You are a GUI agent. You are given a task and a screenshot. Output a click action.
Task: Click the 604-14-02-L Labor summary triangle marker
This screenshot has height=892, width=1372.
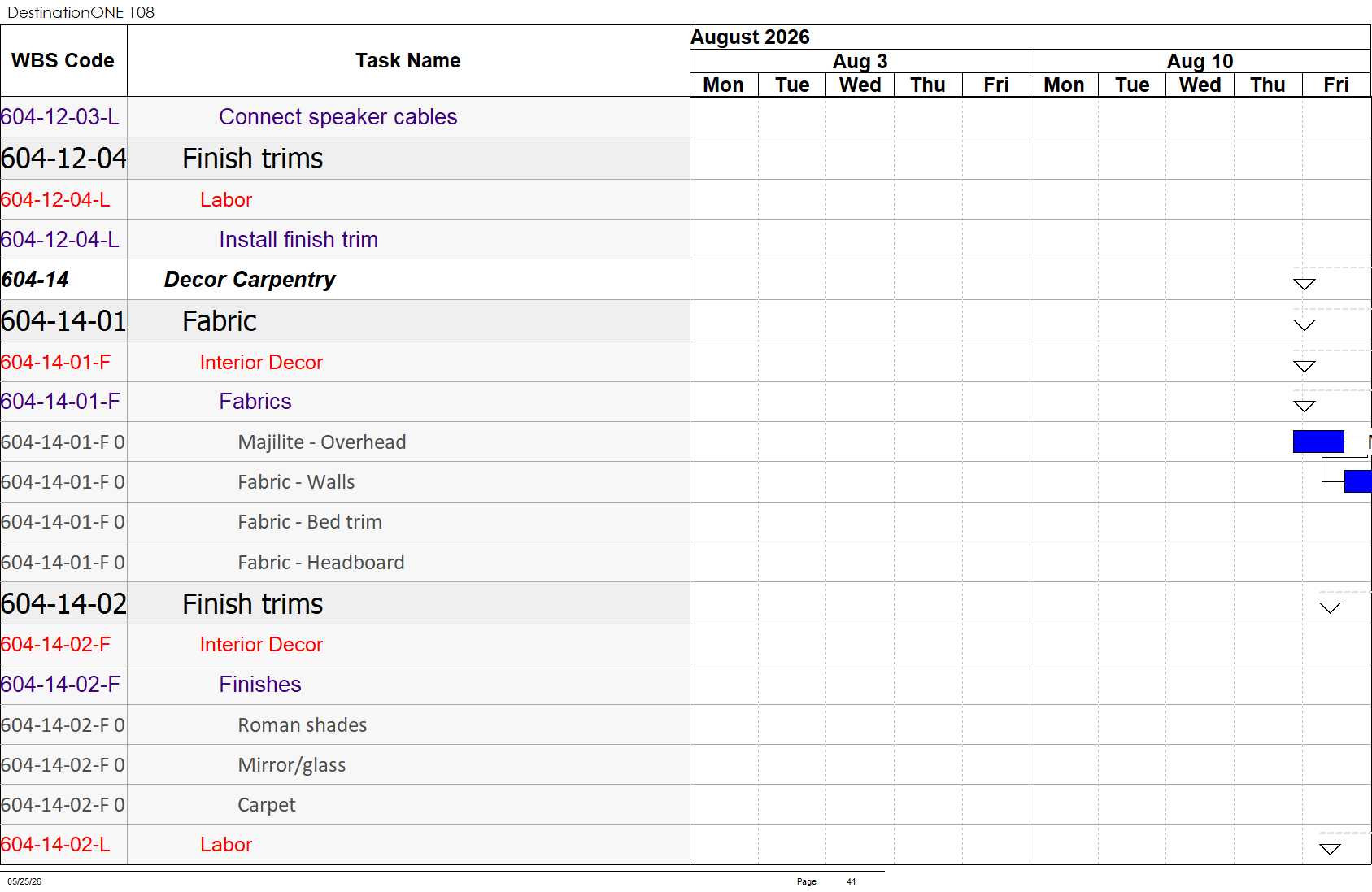1331,849
